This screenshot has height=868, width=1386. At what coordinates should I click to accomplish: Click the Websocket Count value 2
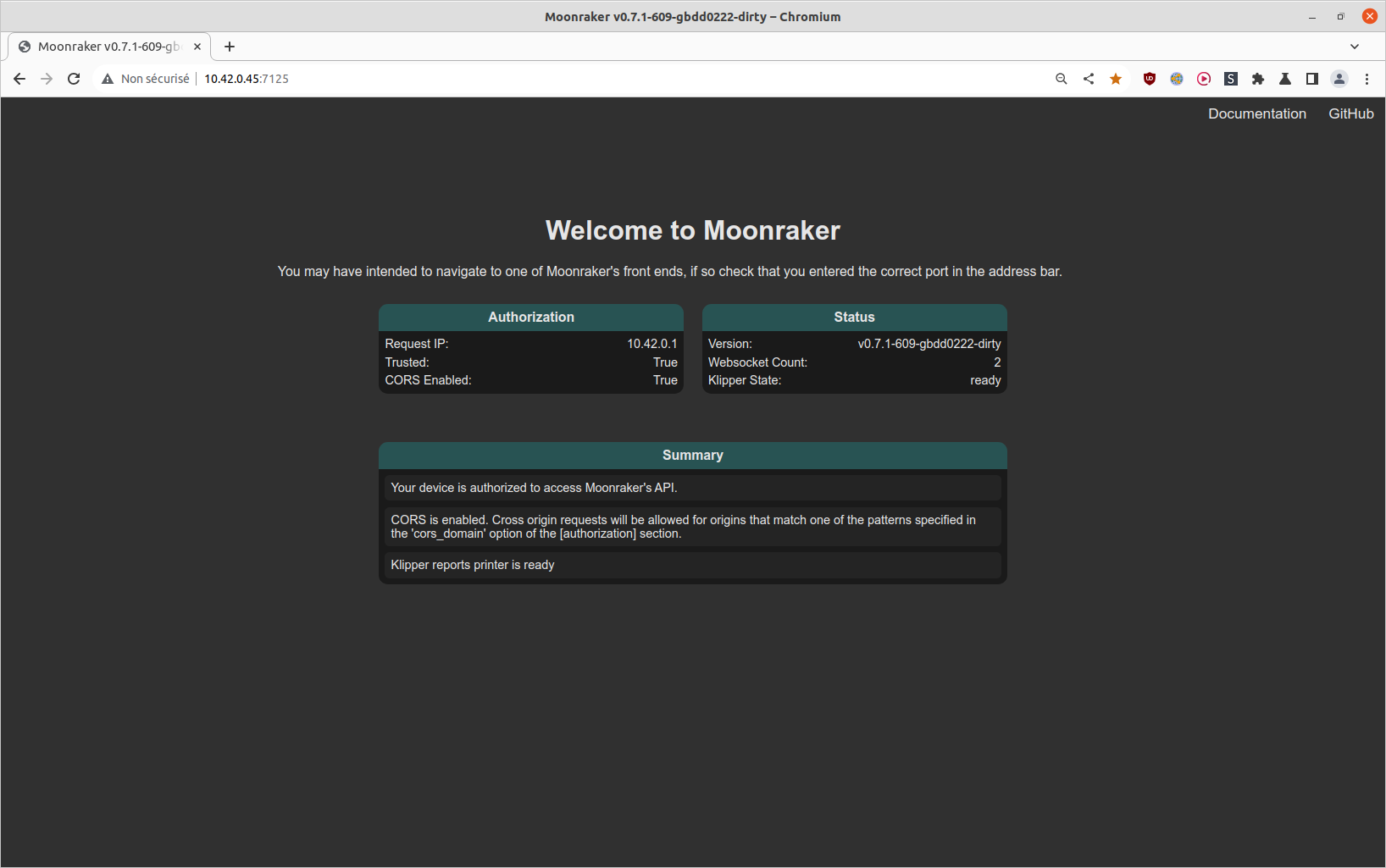[997, 362]
